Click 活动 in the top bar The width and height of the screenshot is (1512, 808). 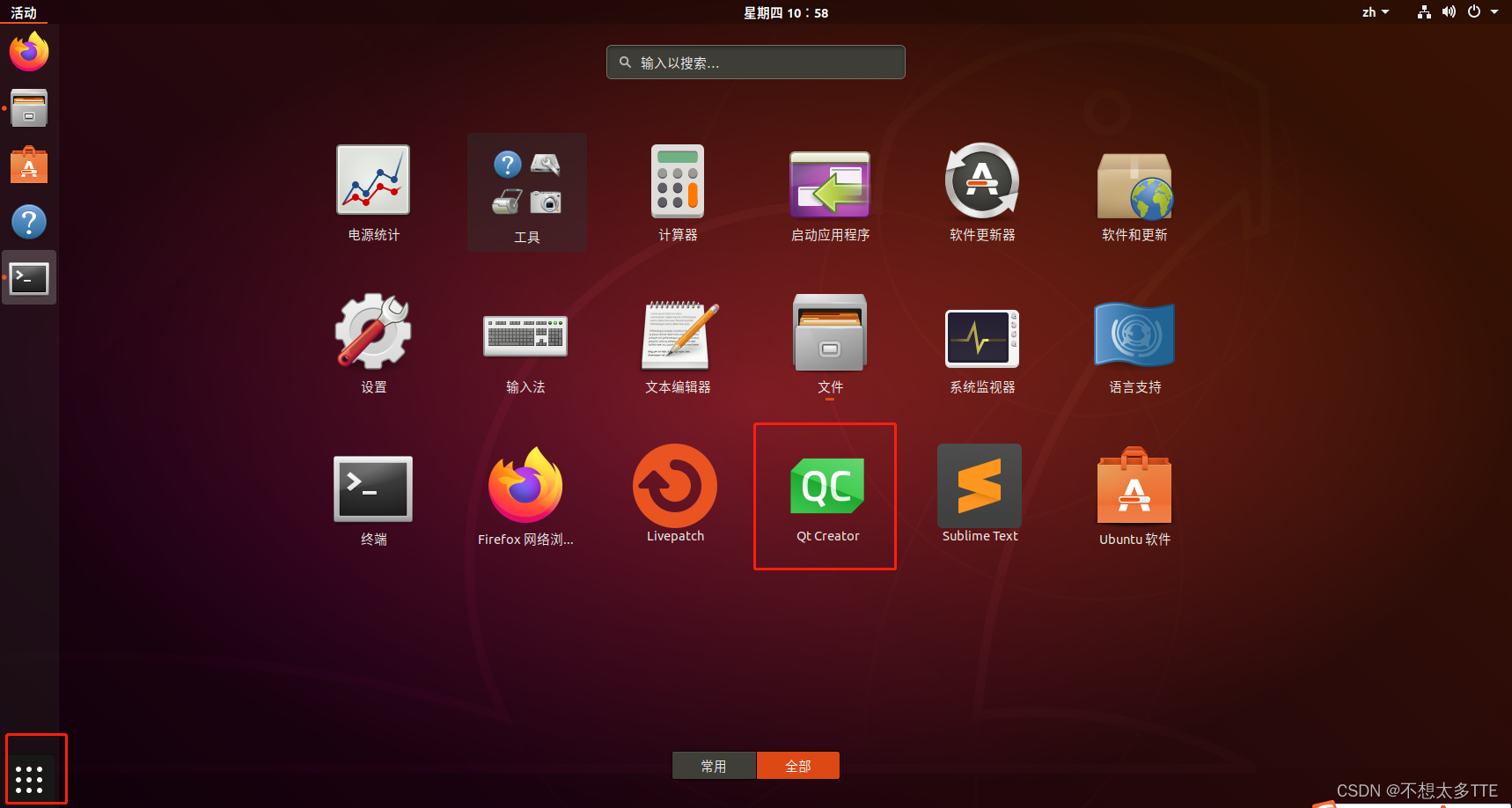point(23,12)
